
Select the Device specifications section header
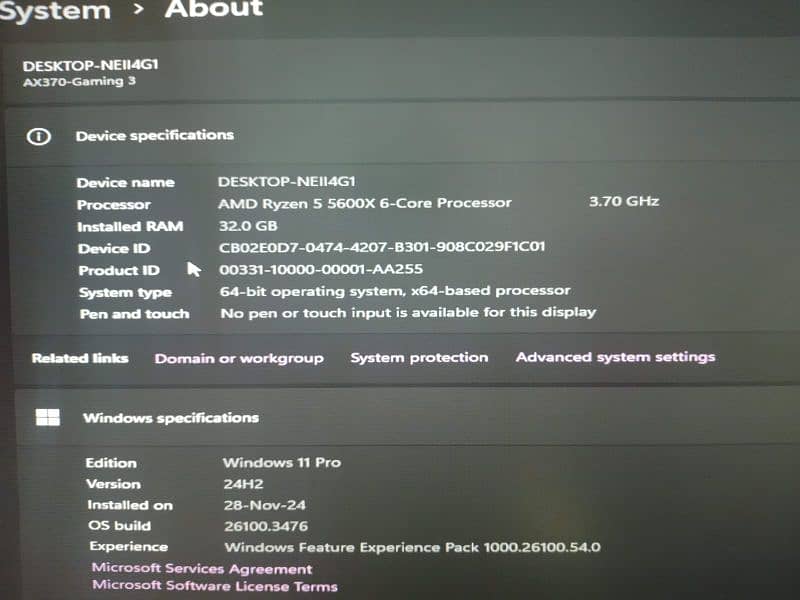tap(155, 135)
